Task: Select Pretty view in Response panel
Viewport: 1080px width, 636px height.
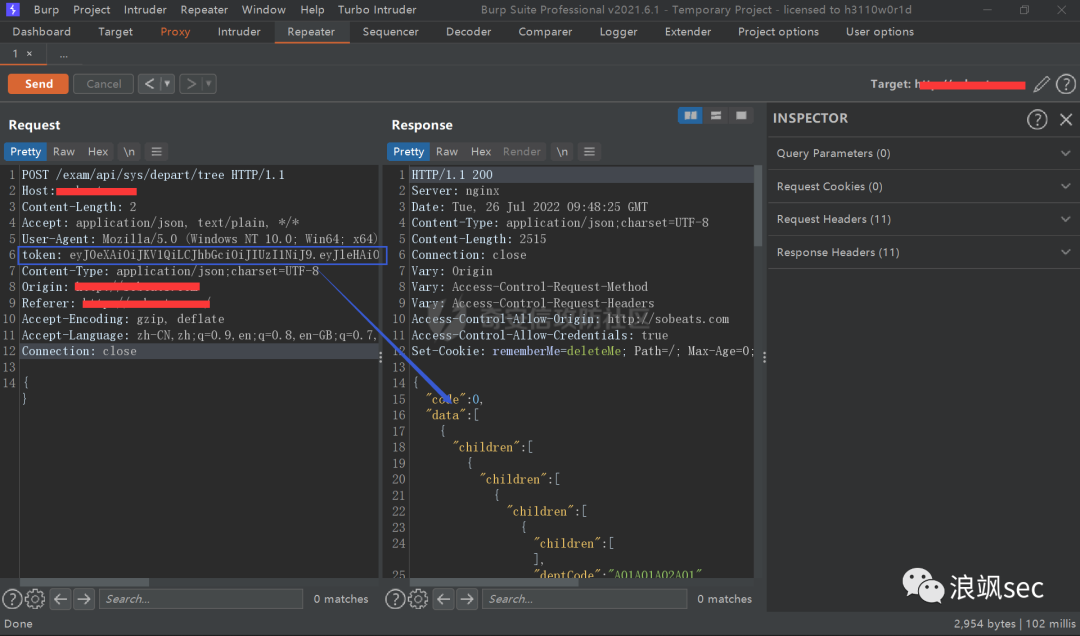Action: point(408,152)
